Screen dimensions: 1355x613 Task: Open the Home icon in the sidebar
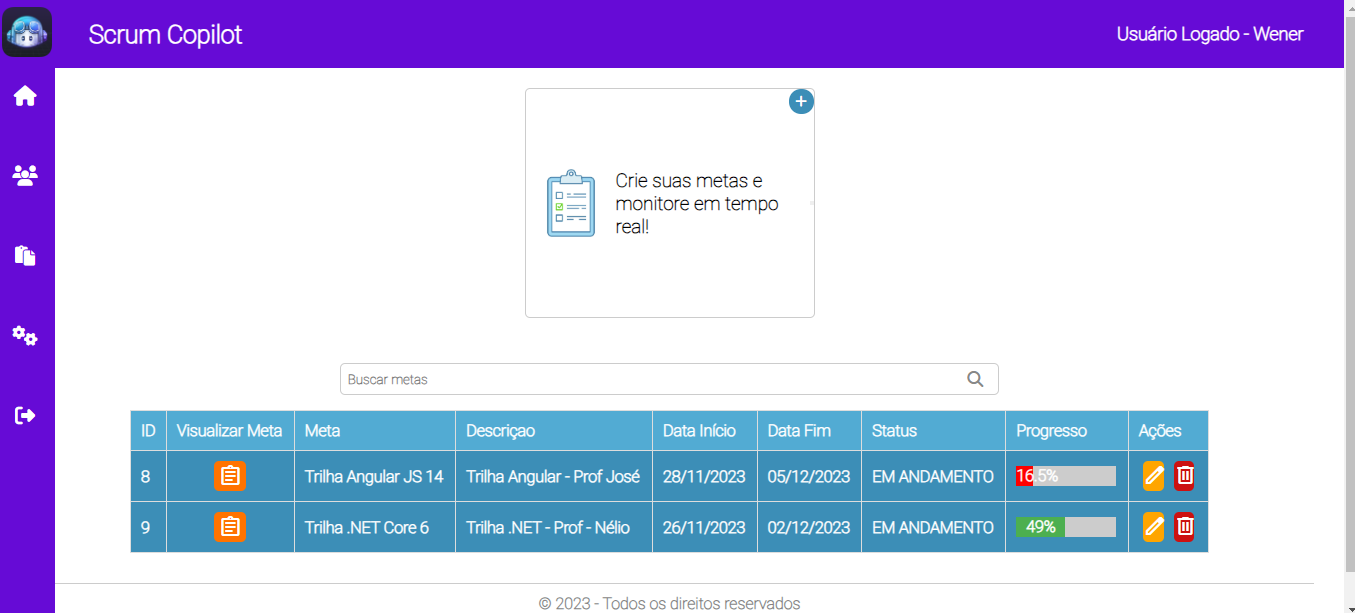[25, 94]
